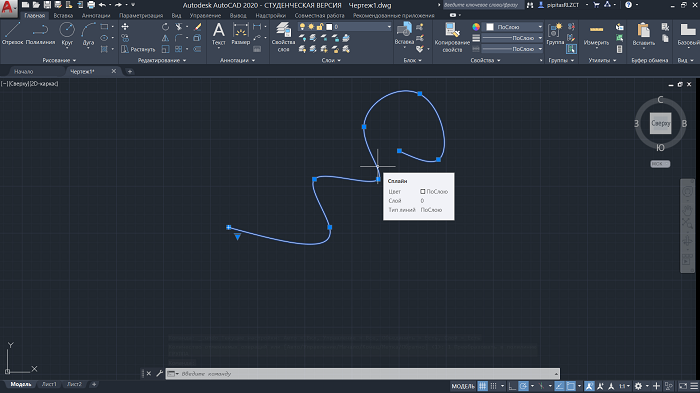The image size is (700, 393).
Task: Expand the Рисование panel
Action: pos(59,60)
